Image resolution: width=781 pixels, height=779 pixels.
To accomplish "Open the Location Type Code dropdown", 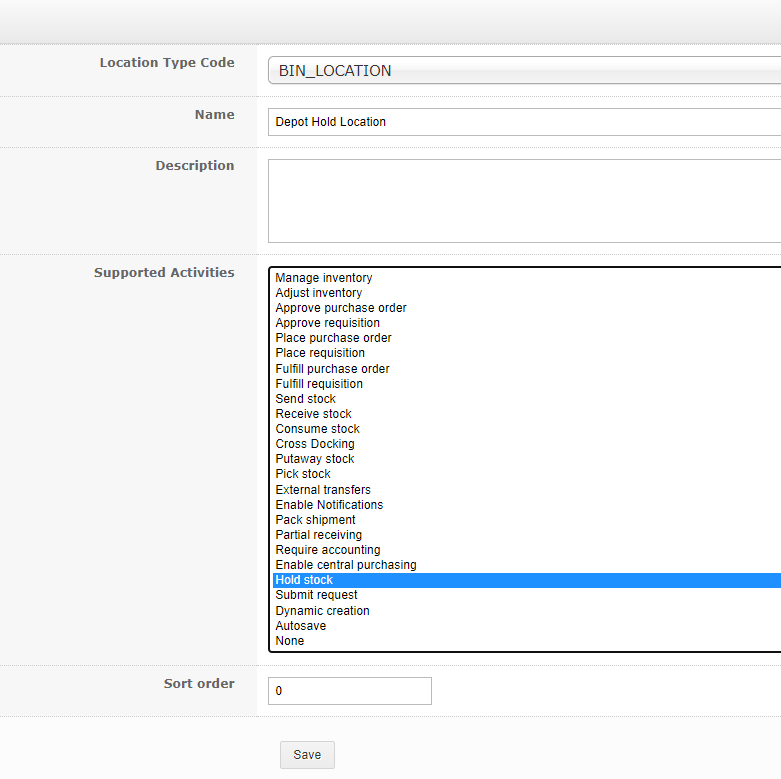I will tap(524, 70).
